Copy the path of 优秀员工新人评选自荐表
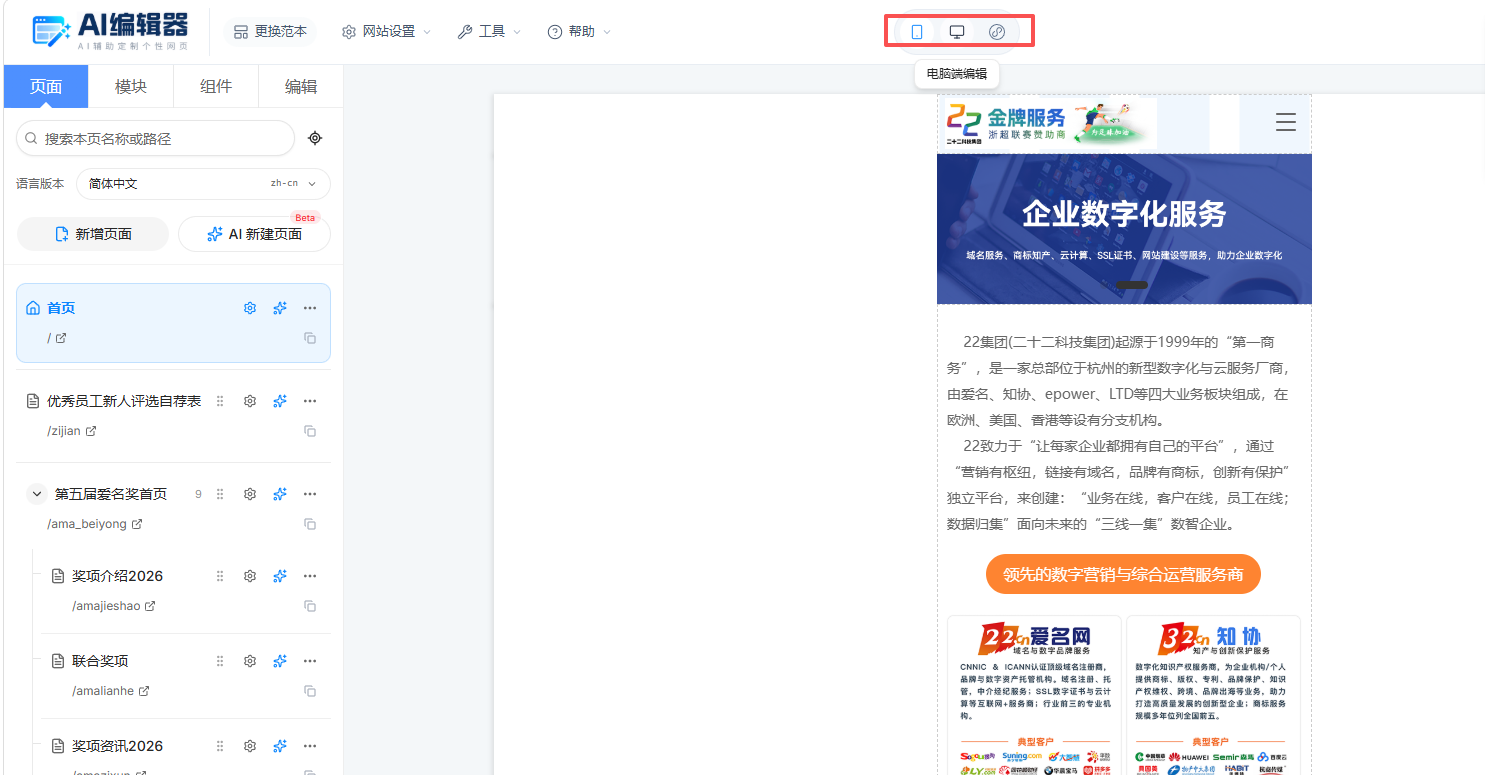1485x775 pixels. point(310,431)
